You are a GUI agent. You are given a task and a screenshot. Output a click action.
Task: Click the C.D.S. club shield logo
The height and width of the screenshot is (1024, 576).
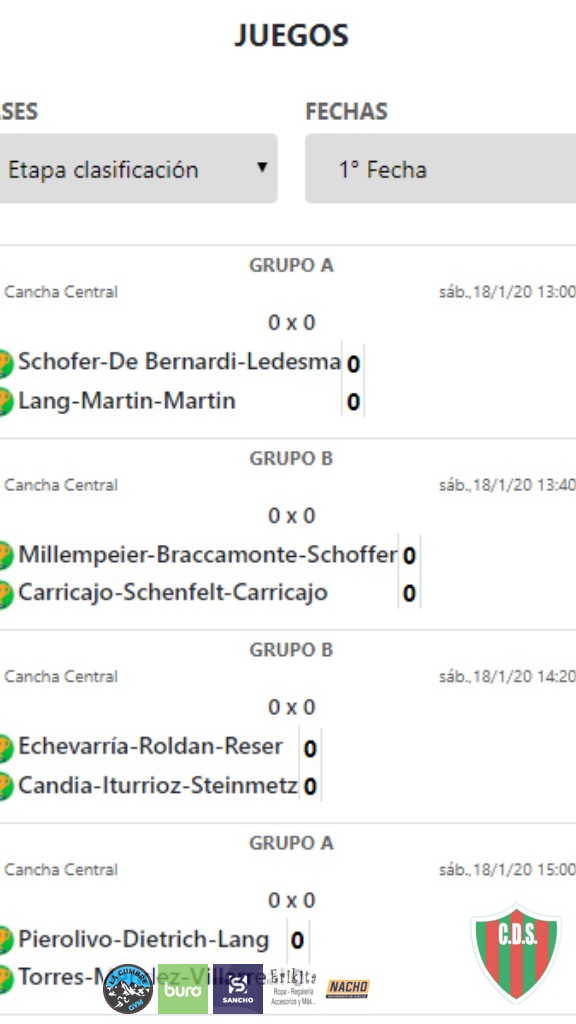[516, 952]
